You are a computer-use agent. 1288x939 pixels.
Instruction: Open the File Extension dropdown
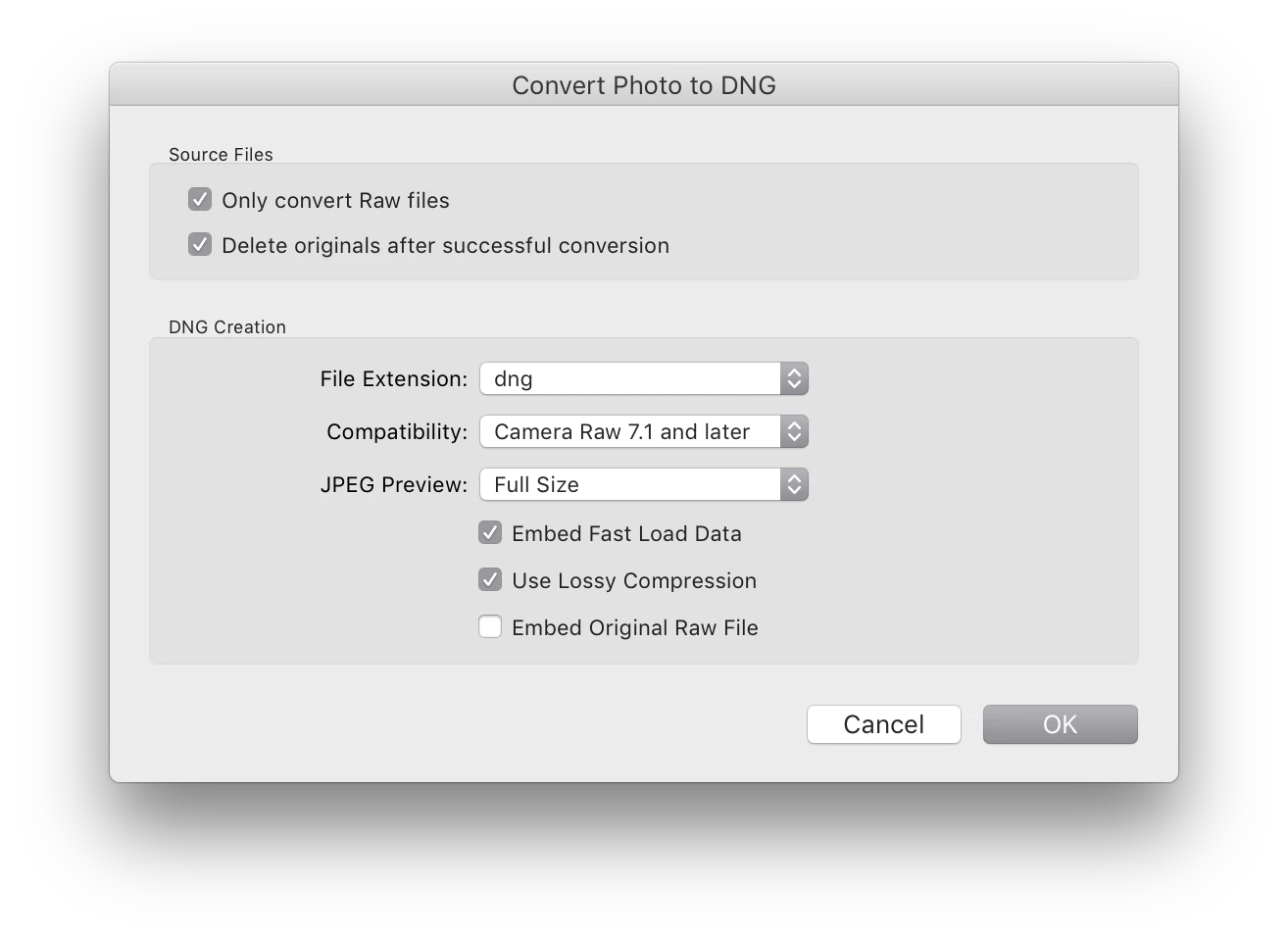(x=643, y=379)
